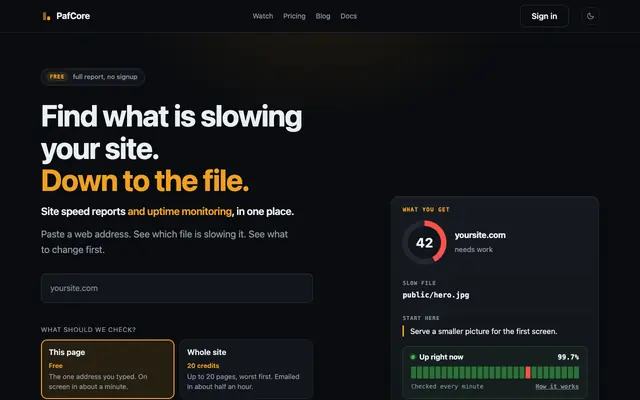Click the PafCore logo icon

(47, 16)
